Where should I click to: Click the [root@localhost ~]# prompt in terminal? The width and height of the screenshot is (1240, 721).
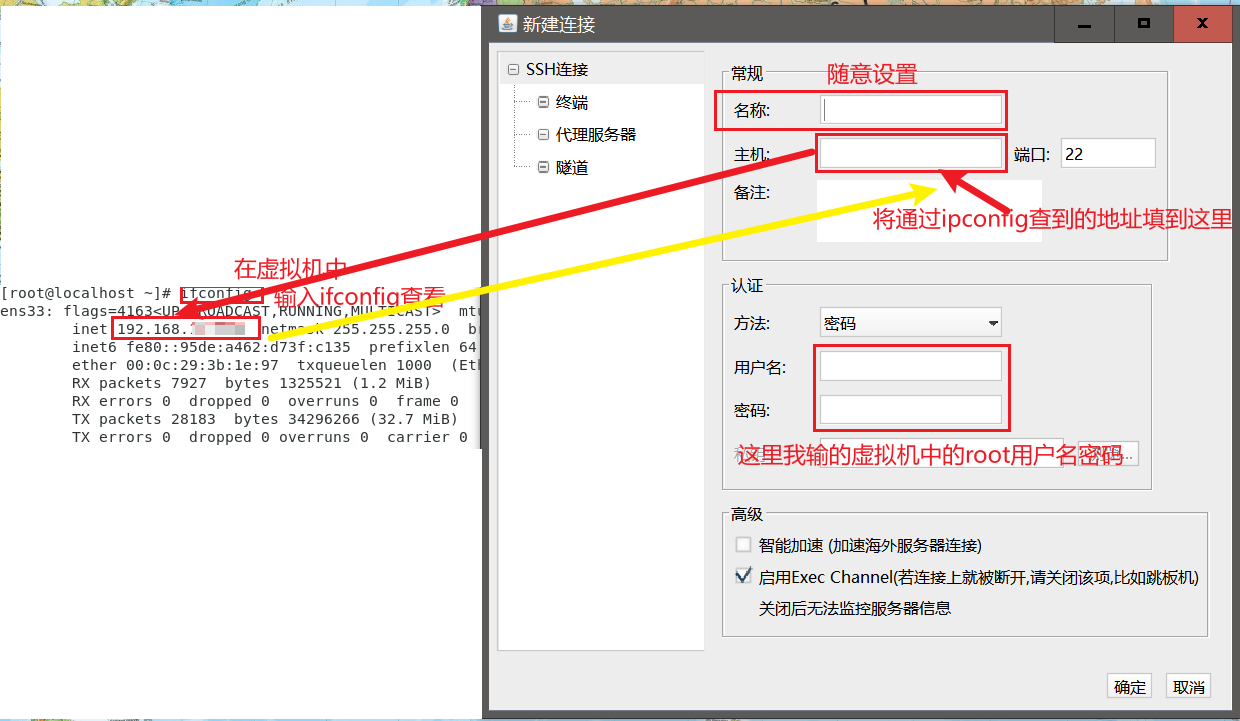coord(87,293)
